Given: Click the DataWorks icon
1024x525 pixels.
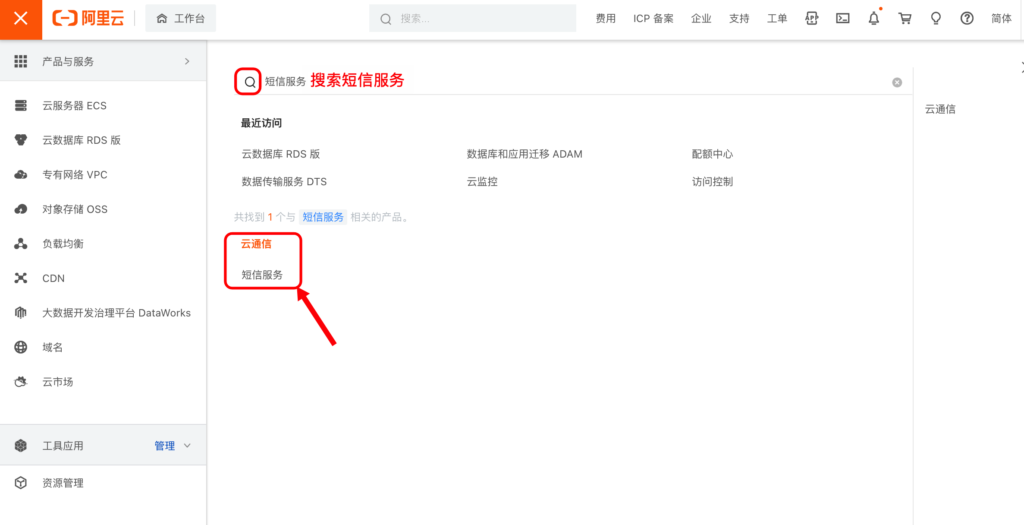Looking at the screenshot, I should pyautogui.click(x=20, y=313).
